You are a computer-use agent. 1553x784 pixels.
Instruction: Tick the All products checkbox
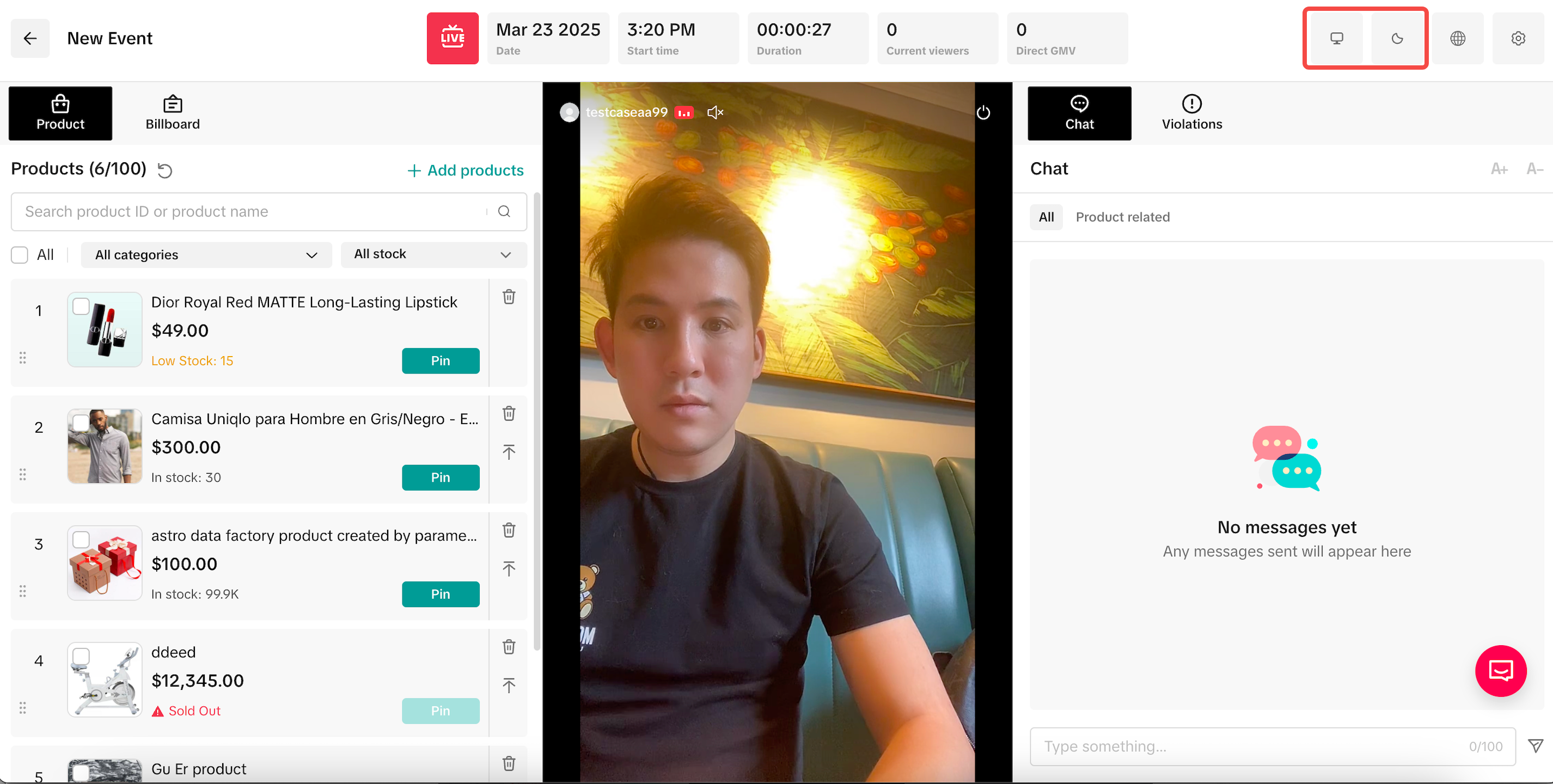click(20, 255)
